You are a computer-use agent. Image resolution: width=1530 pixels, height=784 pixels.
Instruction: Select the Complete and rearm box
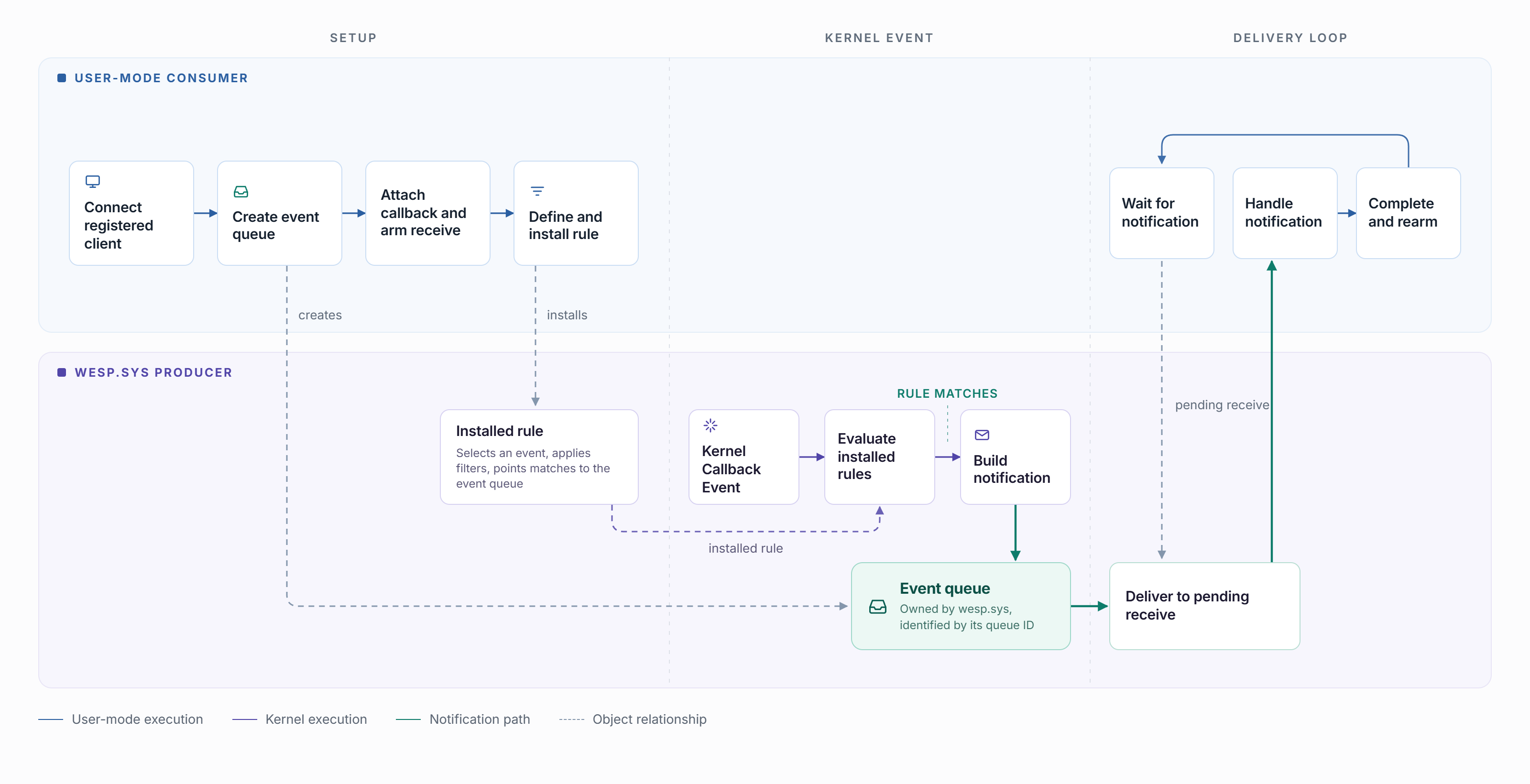coord(1408,213)
